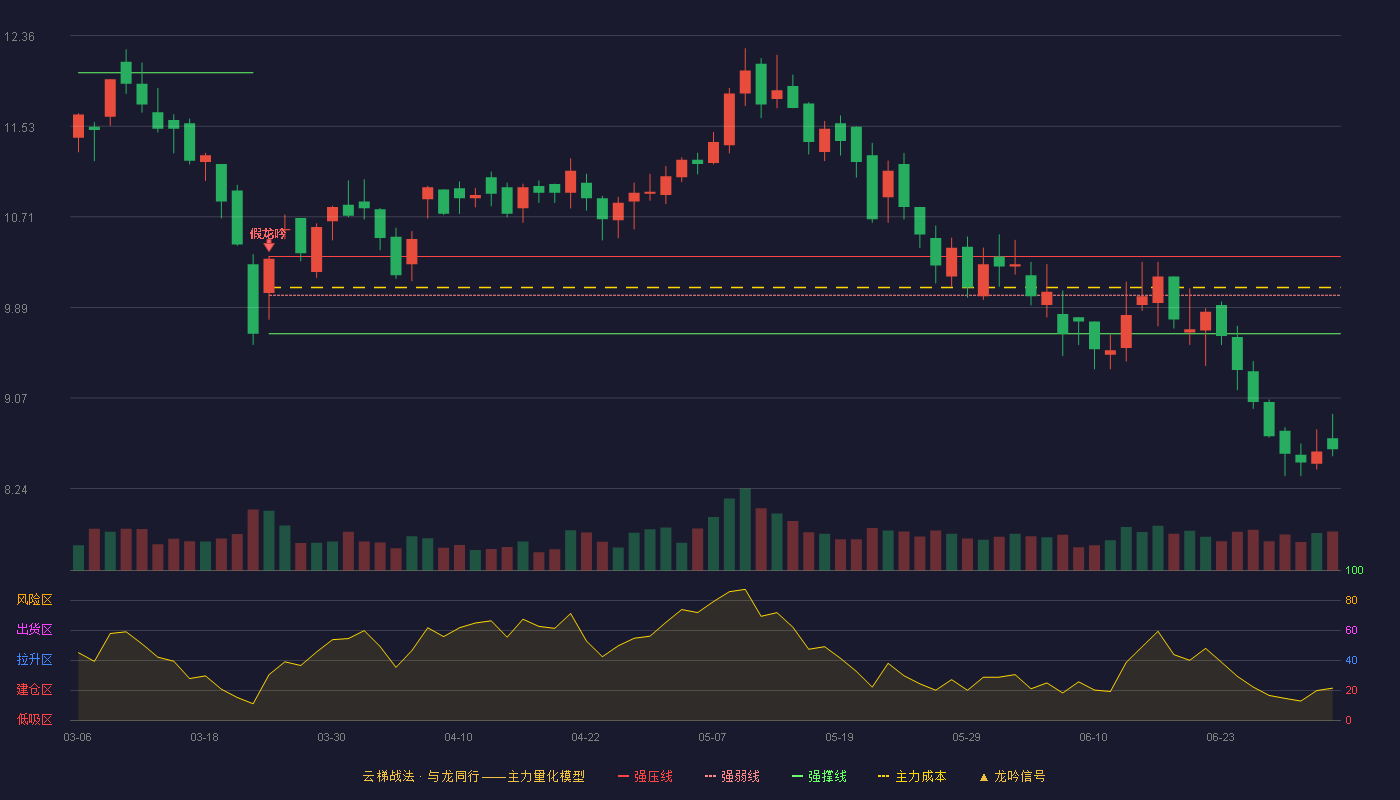The height and width of the screenshot is (800, 1400).
Task: Select the 建仓区 zone label
Action: [34, 690]
